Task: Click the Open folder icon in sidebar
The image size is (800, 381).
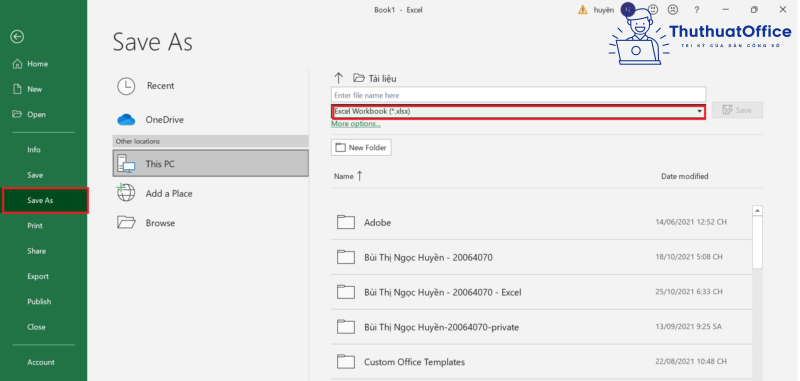Action: (17, 114)
